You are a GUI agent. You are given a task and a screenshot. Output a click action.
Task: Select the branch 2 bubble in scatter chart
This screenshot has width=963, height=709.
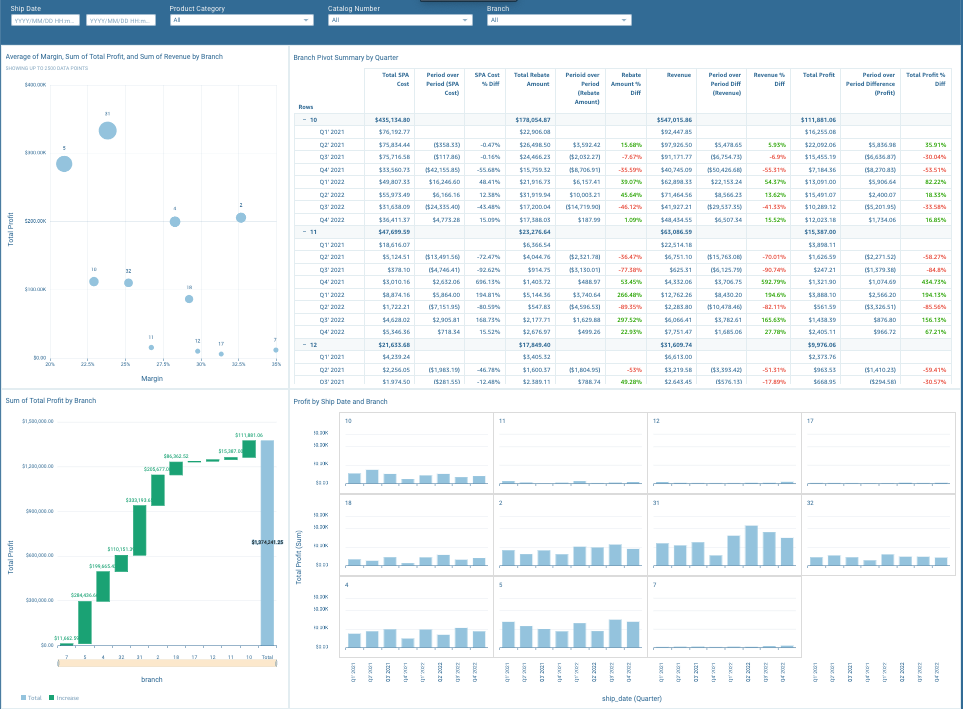[241, 217]
